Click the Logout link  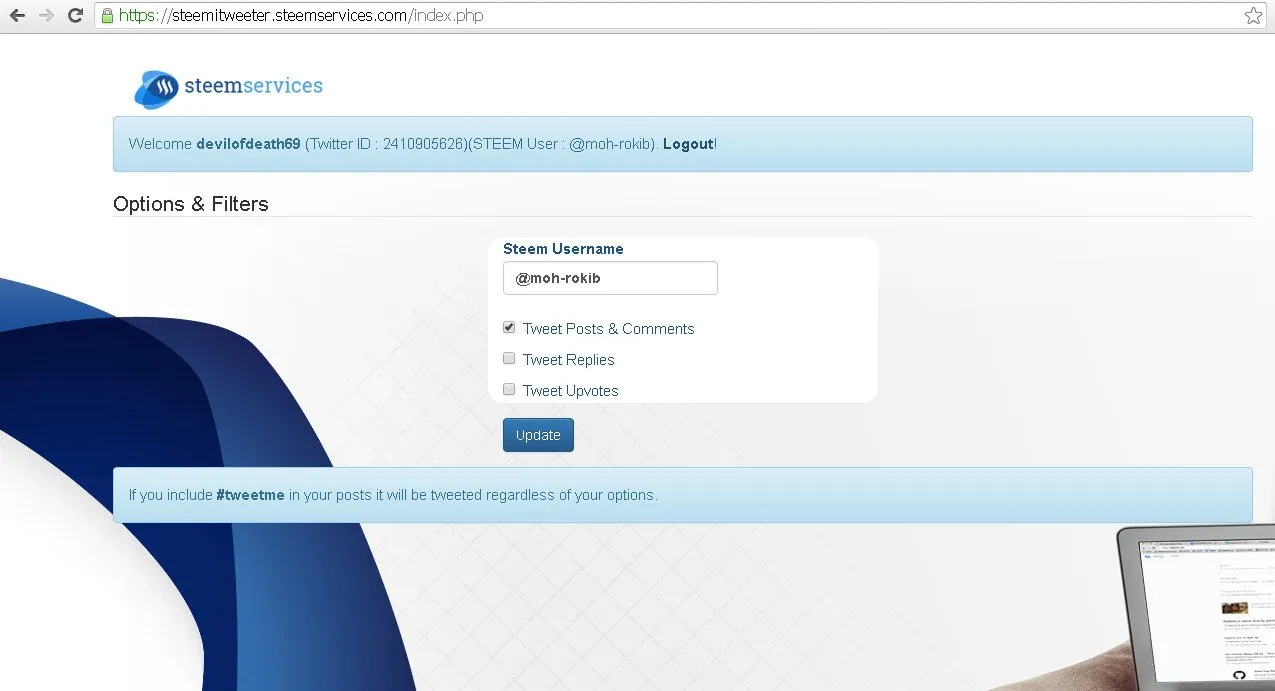[x=688, y=144]
